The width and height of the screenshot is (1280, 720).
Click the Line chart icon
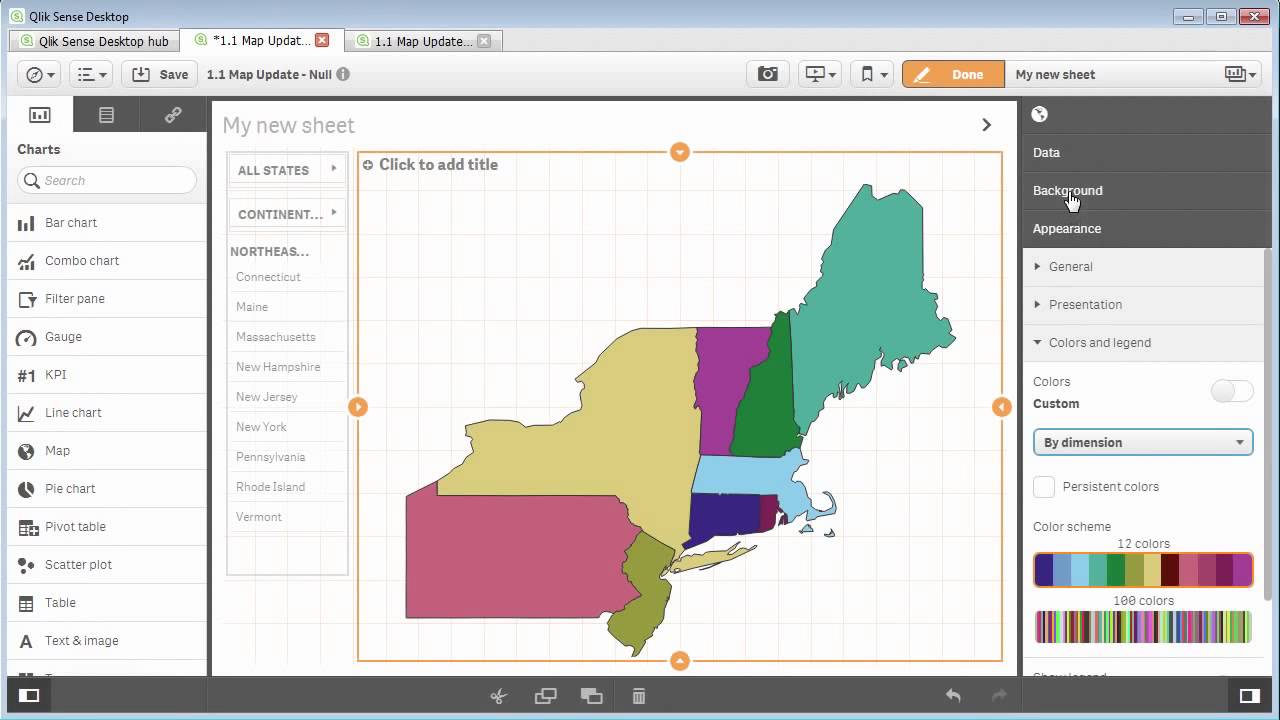(x=26, y=414)
